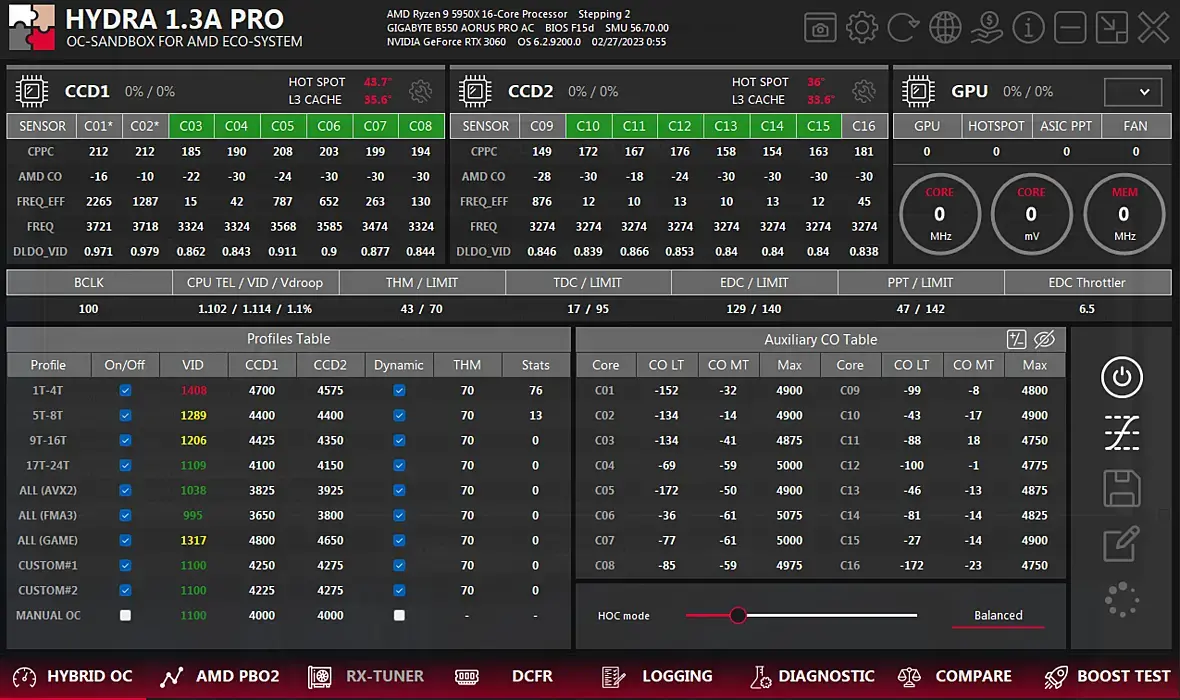The height and width of the screenshot is (700, 1180).
Task: Click CO LT value -152 for C01
Action: point(667,390)
